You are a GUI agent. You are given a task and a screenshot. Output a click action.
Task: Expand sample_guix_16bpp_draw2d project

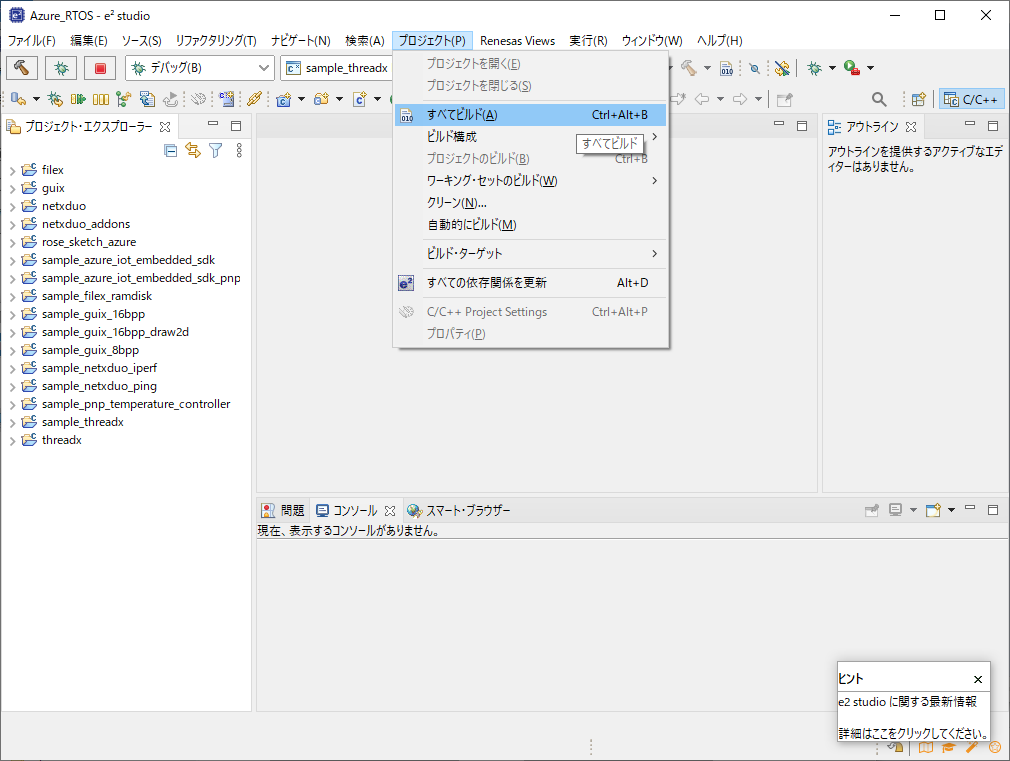point(12,333)
